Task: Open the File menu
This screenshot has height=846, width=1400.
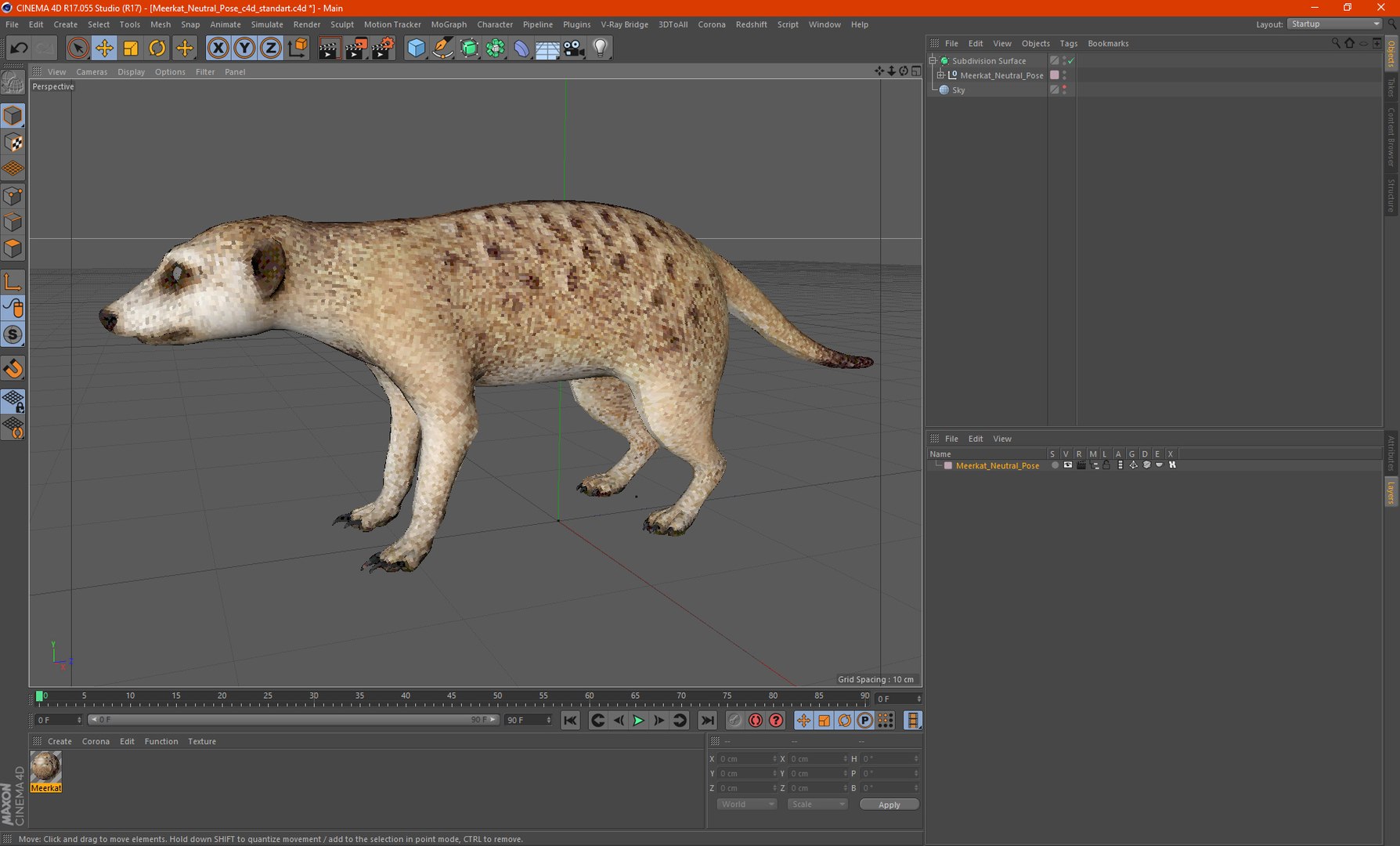Action: [12, 24]
